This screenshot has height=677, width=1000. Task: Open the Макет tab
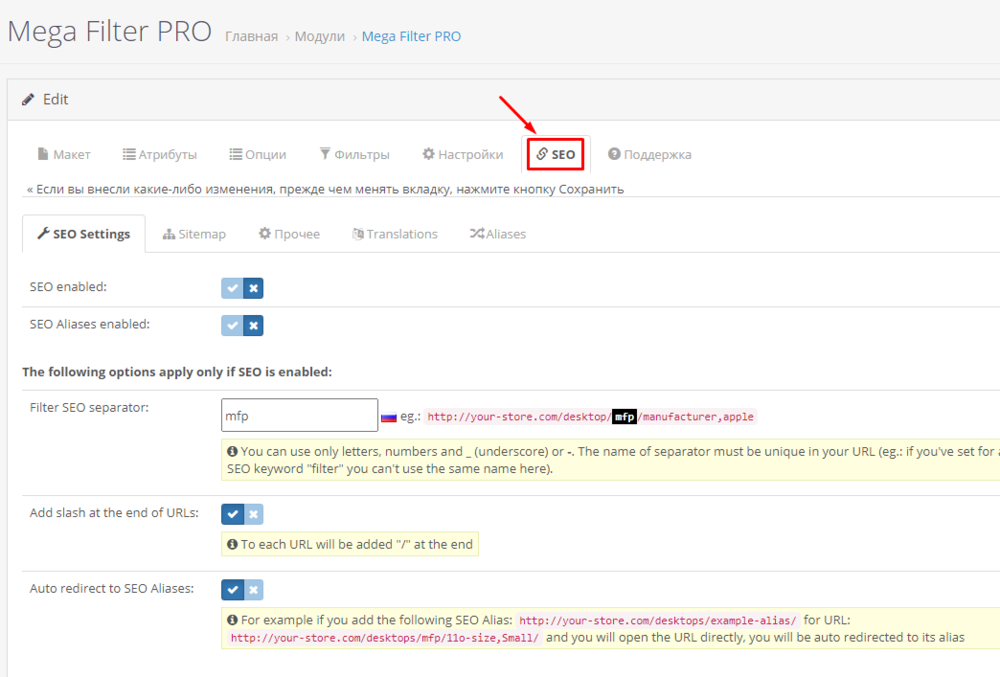pos(64,154)
